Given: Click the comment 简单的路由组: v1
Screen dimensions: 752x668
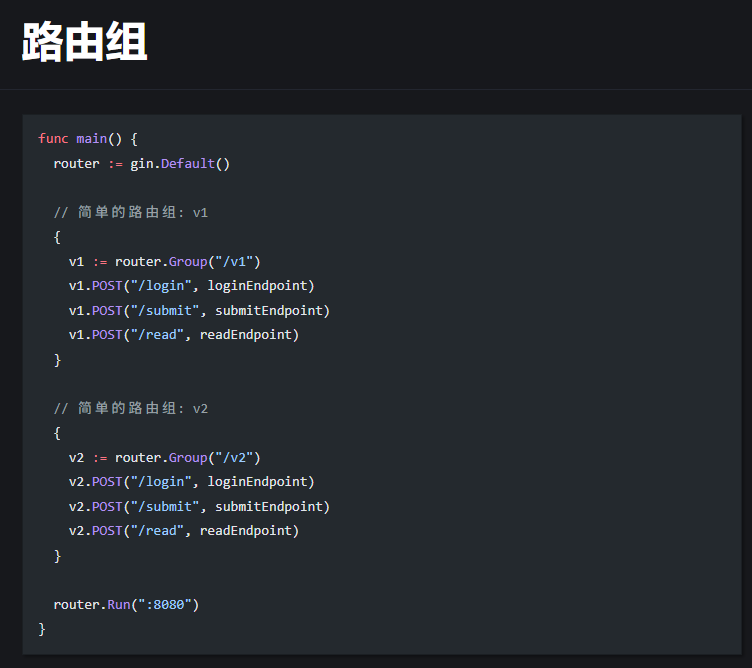Looking at the screenshot, I should [x=131, y=212].
